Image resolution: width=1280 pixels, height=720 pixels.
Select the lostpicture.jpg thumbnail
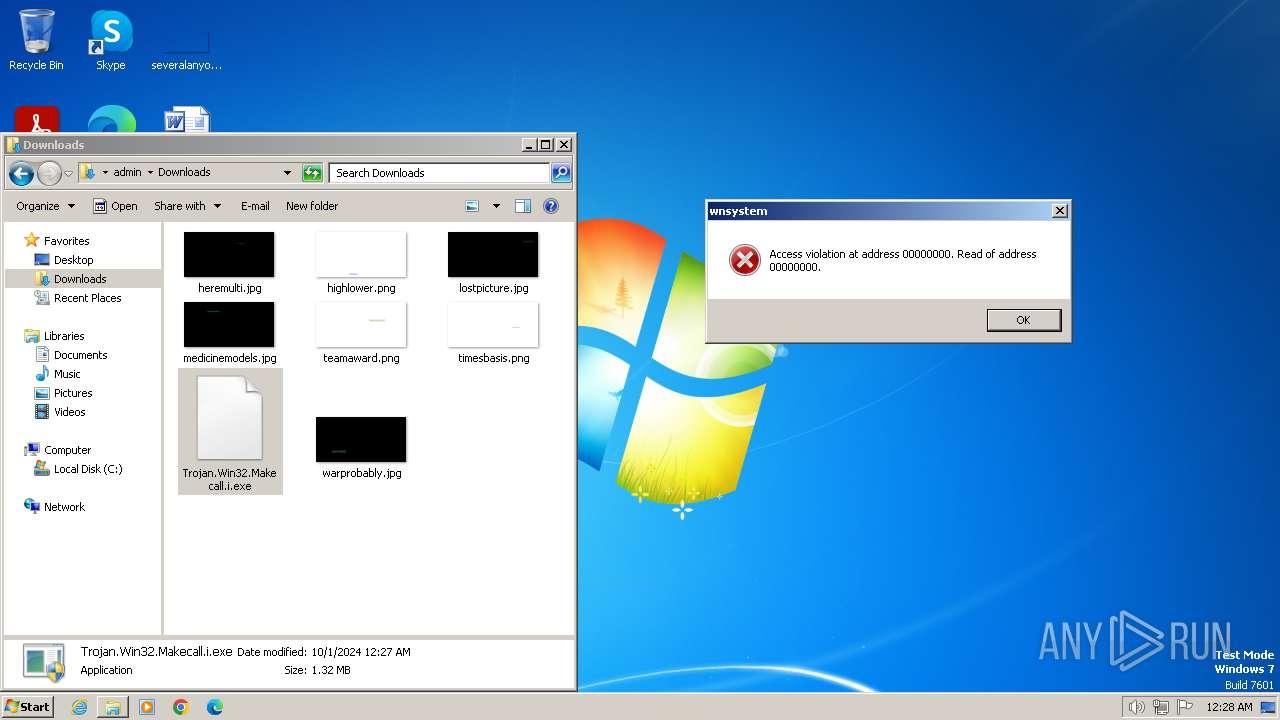(493, 254)
